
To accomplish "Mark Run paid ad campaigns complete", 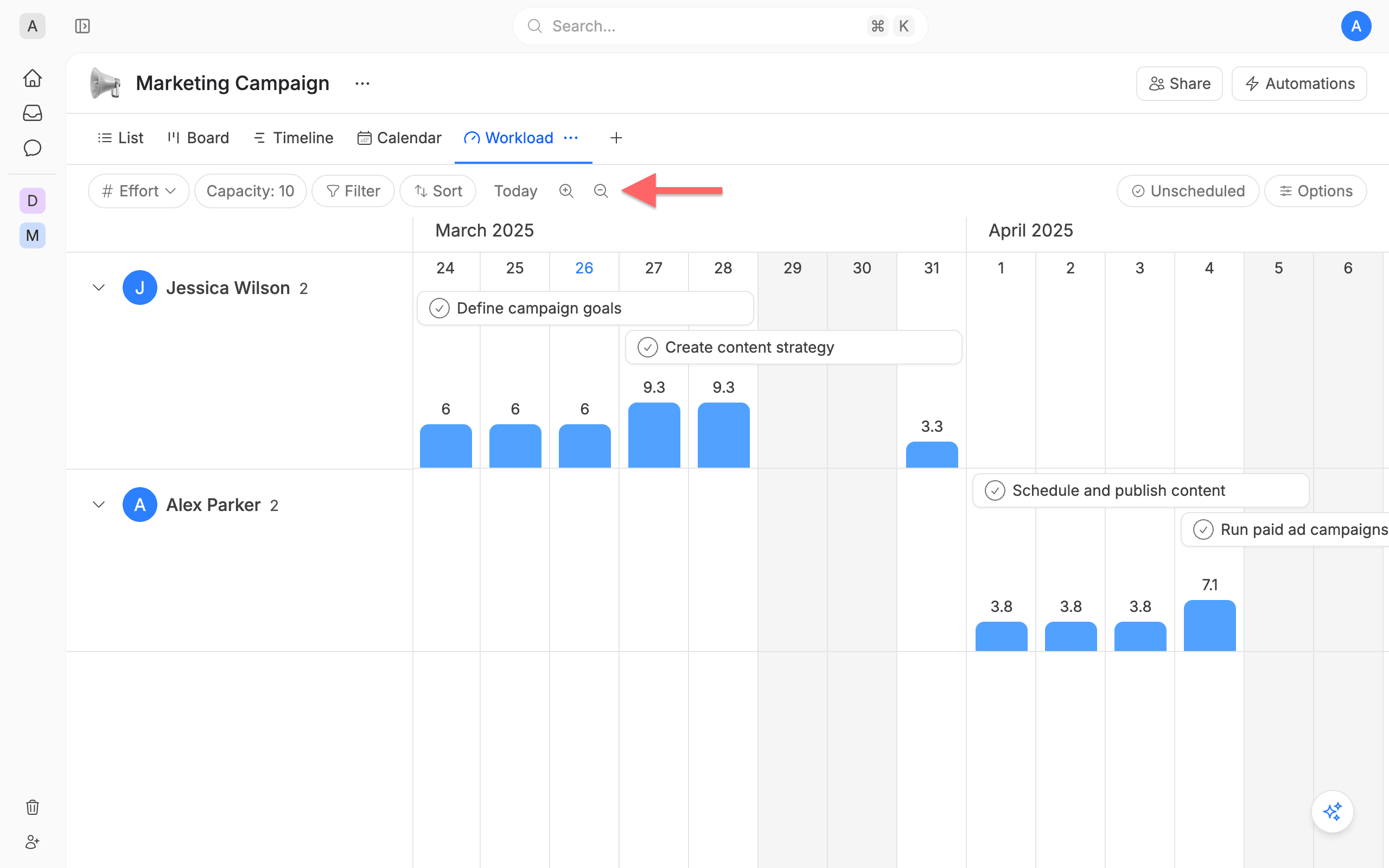I will coord(1203,529).
